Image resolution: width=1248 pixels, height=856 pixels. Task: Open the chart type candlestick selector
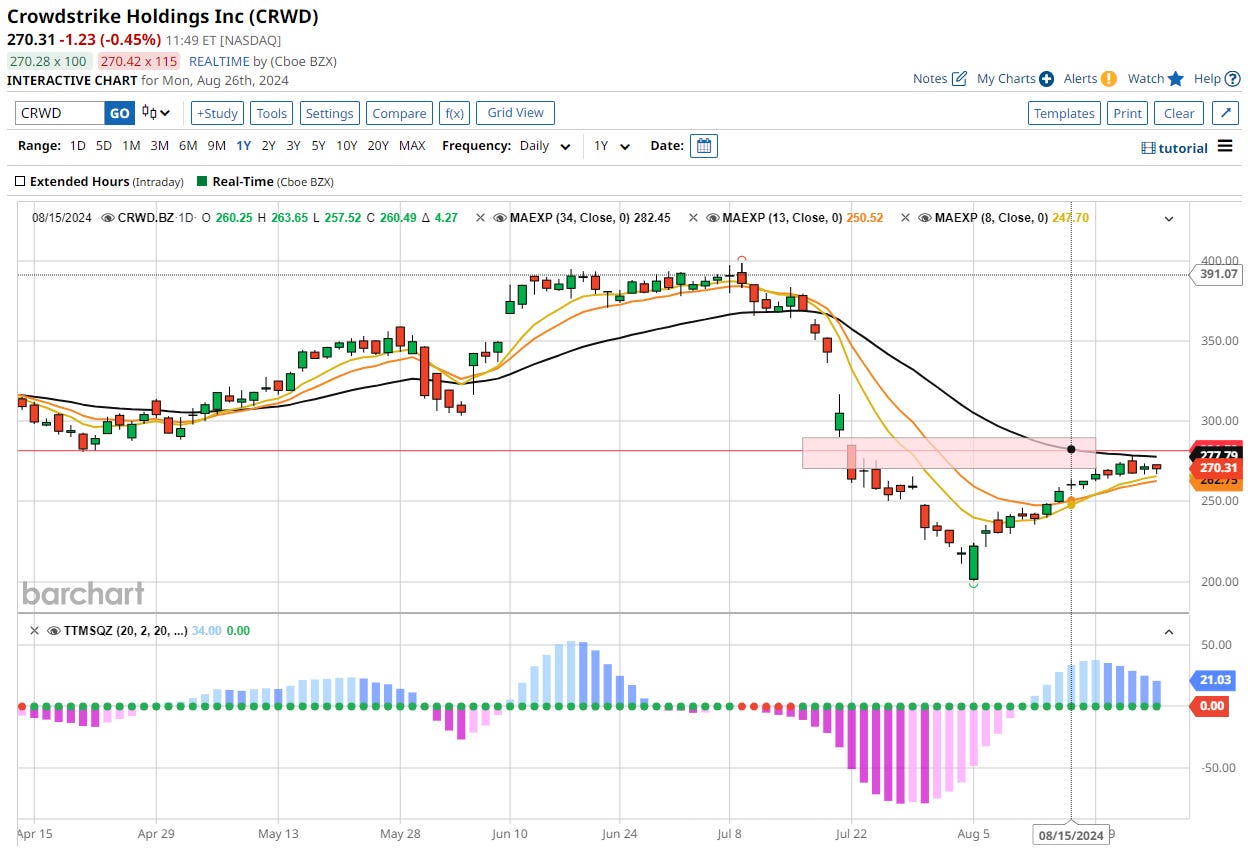click(x=156, y=113)
